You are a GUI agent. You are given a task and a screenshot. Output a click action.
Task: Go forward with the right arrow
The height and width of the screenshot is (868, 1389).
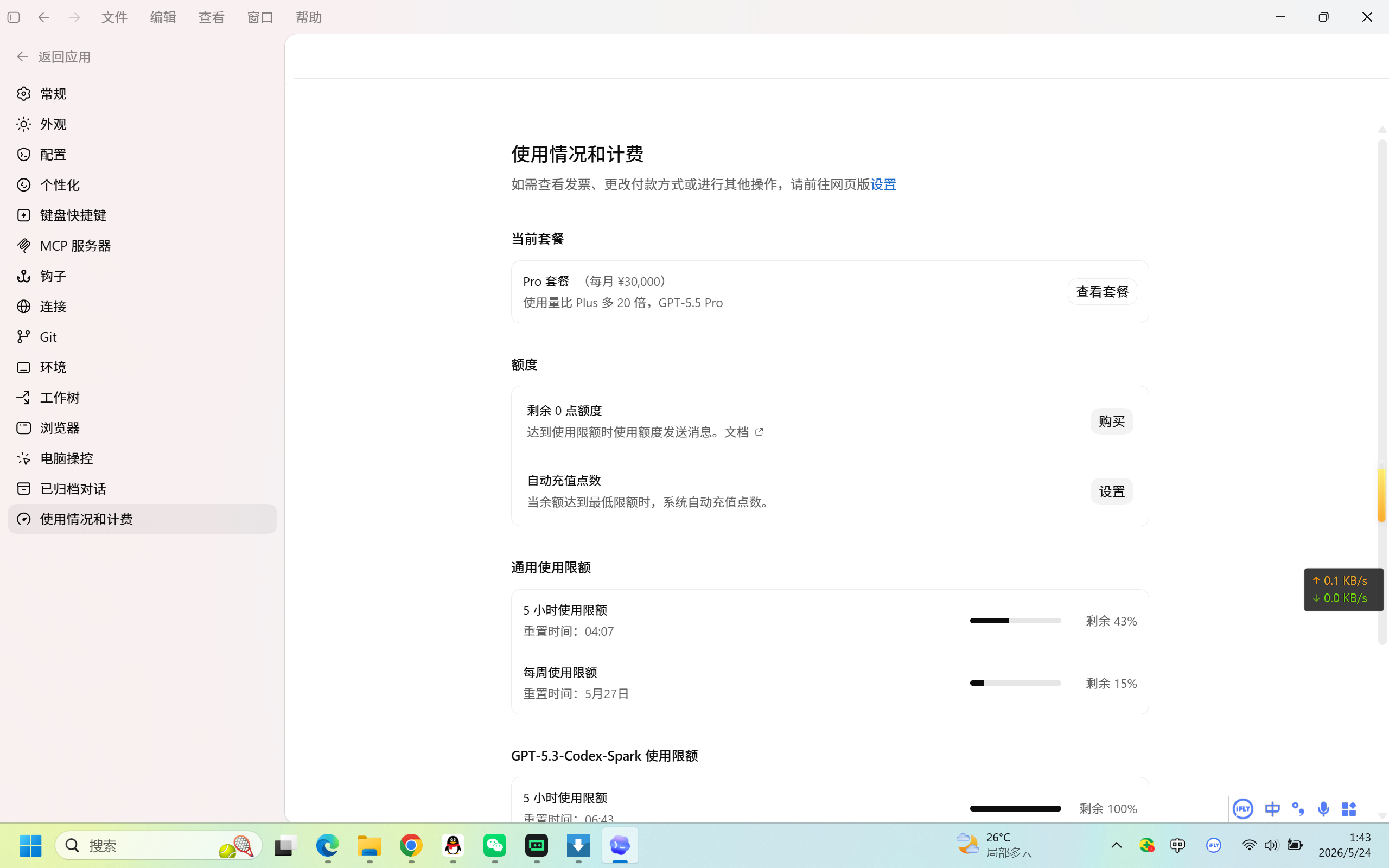coord(74,17)
